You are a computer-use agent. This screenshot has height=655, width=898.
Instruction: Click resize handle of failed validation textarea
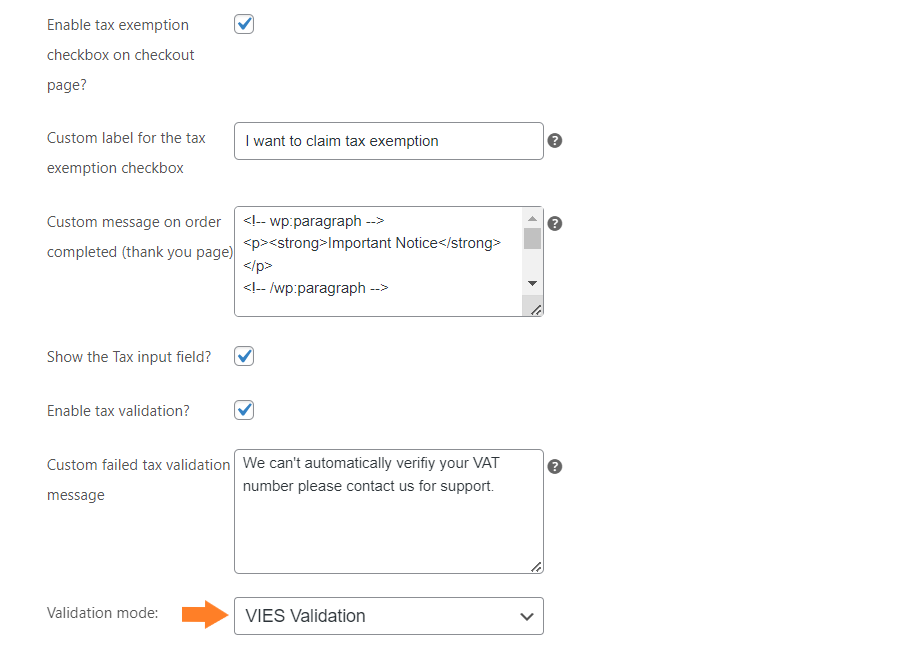point(535,567)
